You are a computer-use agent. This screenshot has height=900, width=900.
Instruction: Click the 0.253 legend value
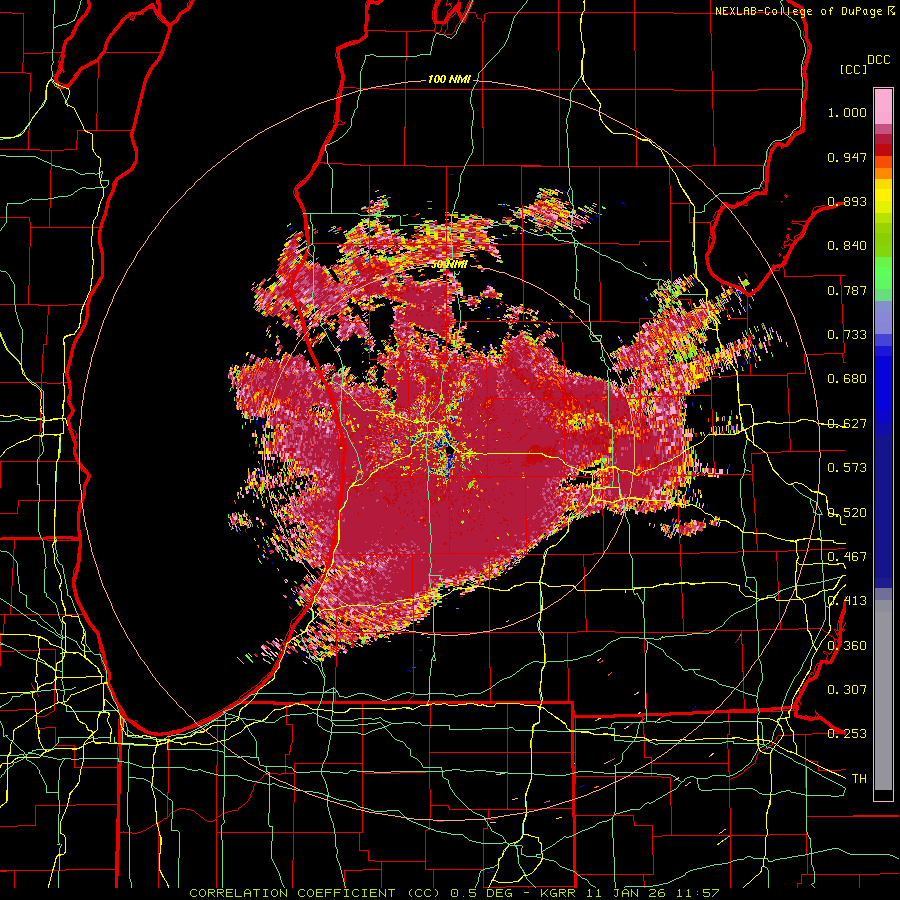tap(847, 734)
